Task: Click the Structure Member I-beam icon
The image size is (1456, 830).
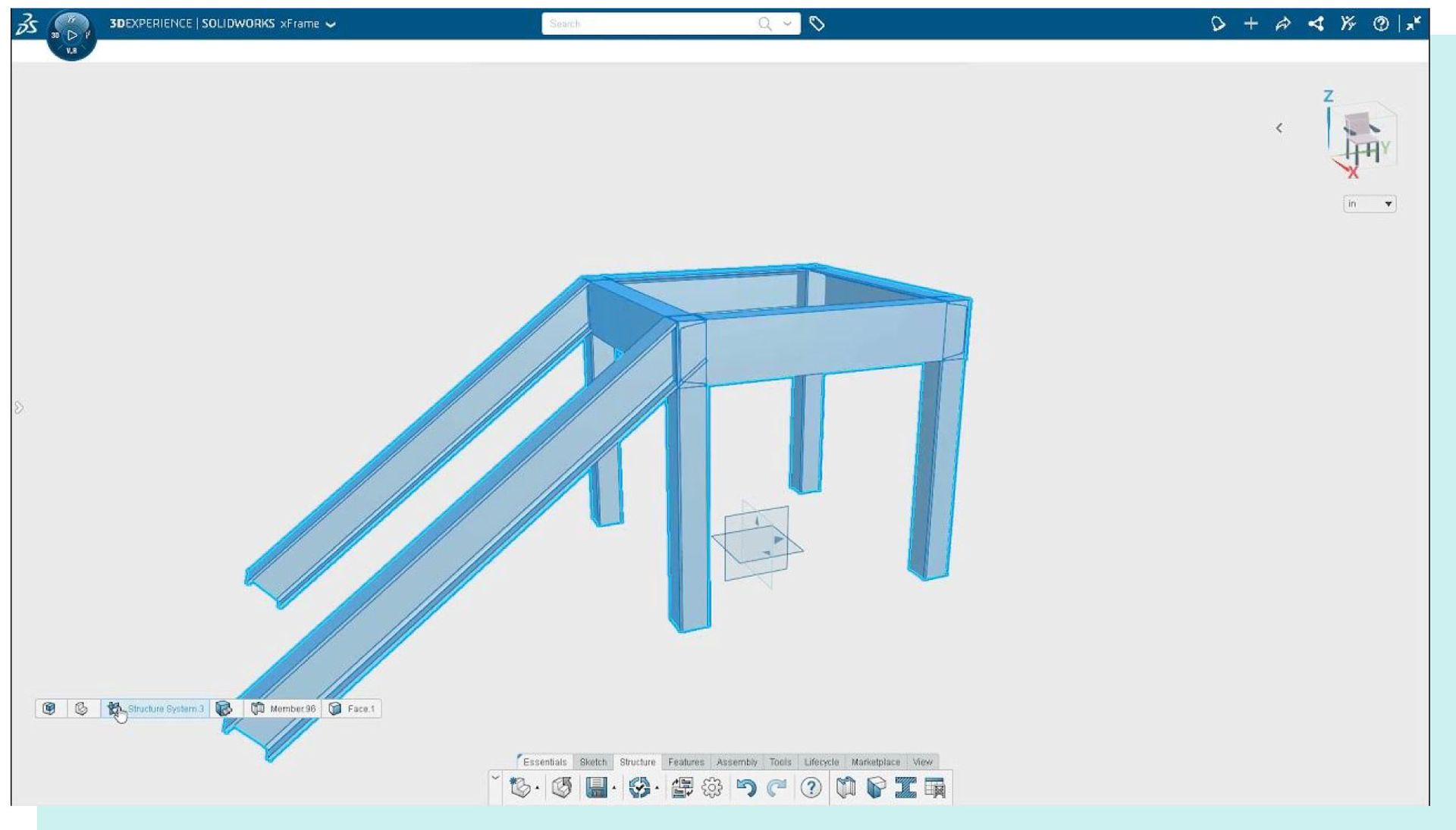Action: click(905, 788)
